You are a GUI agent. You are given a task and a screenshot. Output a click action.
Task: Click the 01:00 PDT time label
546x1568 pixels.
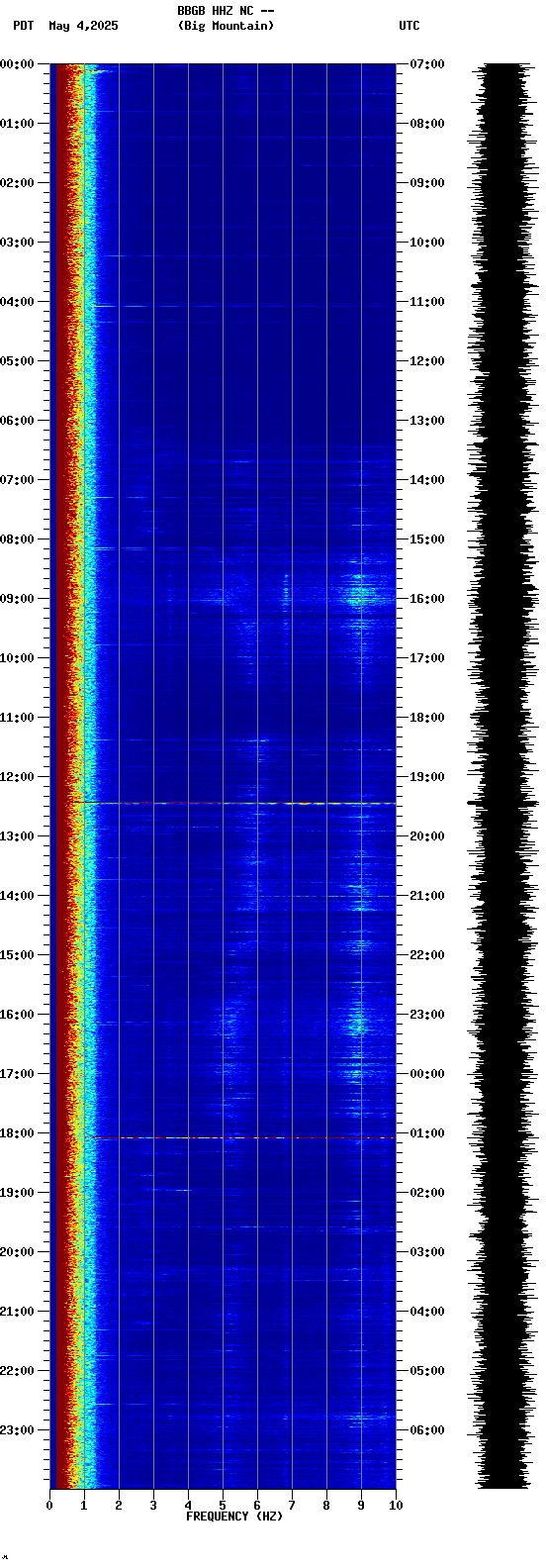18,124
